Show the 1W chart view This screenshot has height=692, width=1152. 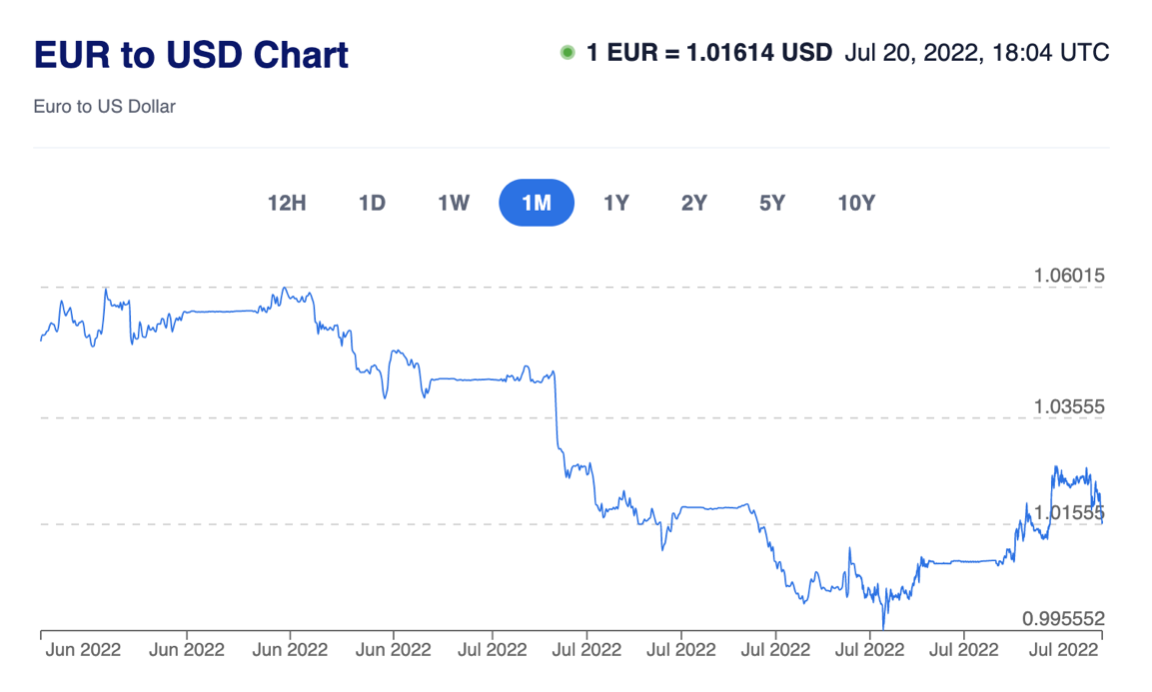point(453,203)
